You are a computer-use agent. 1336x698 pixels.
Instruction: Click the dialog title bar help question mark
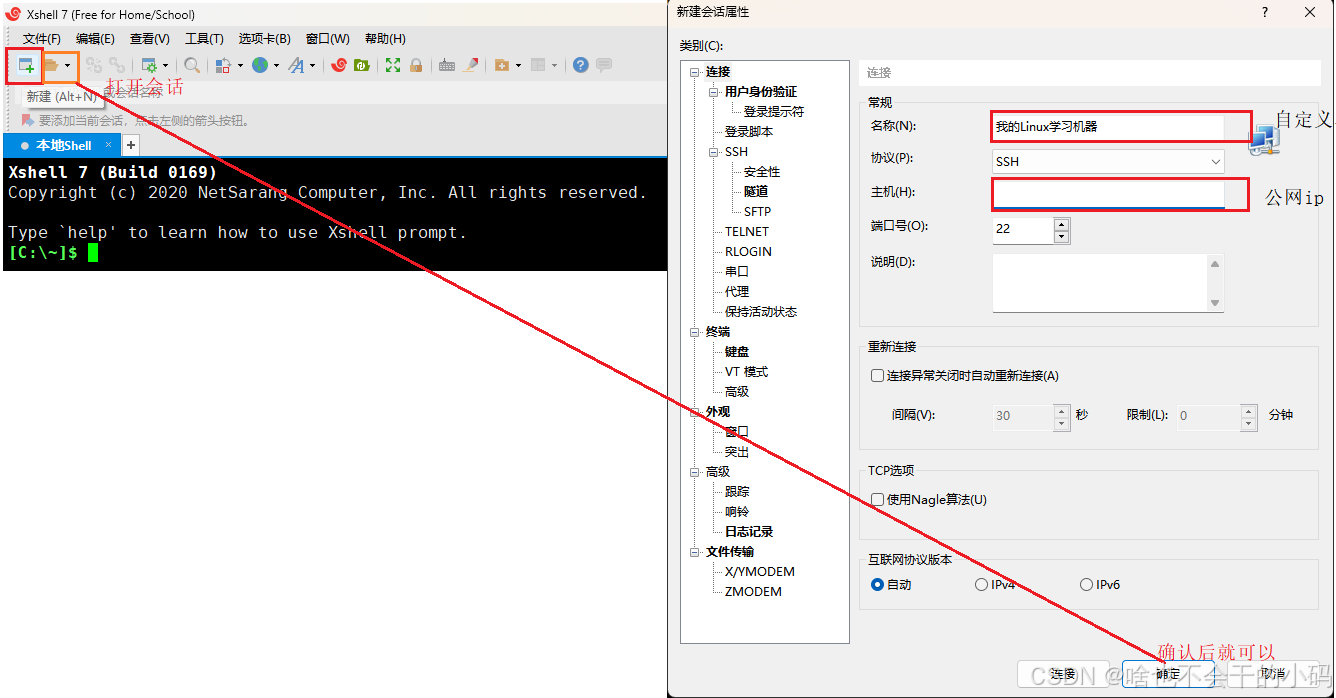pos(1265,12)
